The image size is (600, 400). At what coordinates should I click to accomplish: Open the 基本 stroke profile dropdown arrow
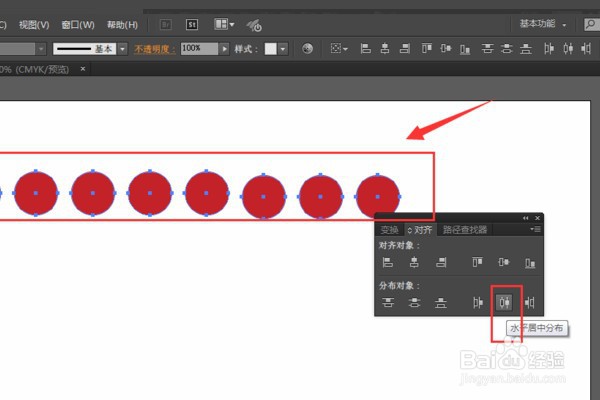coord(122,49)
